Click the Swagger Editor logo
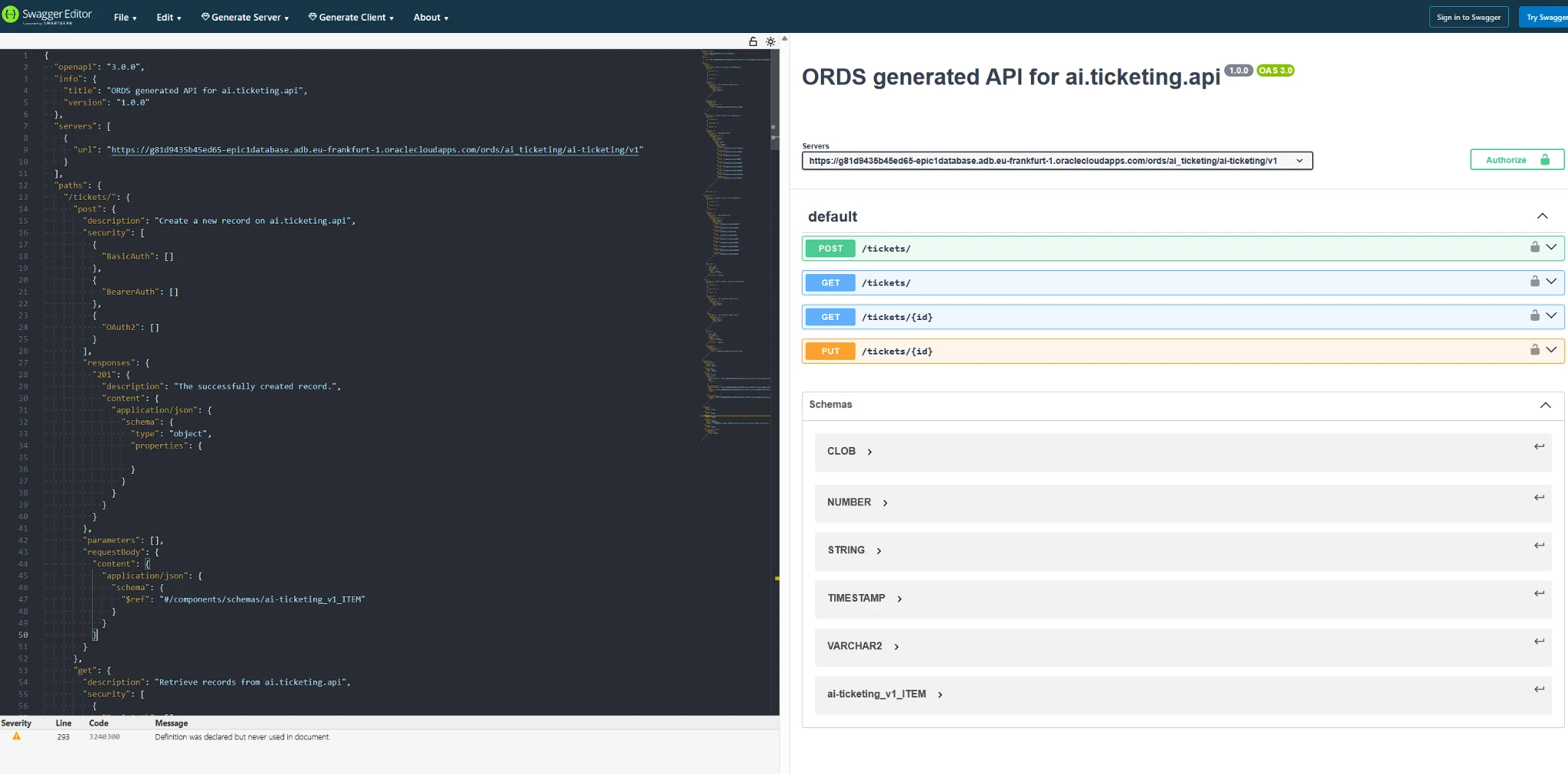 tap(47, 16)
